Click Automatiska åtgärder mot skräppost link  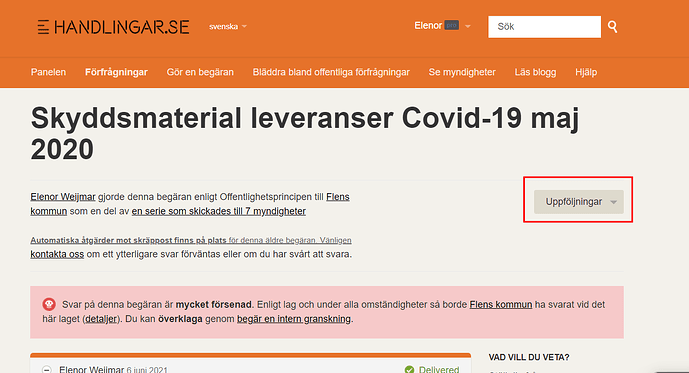pyautogui.click(x=128, y=240)
